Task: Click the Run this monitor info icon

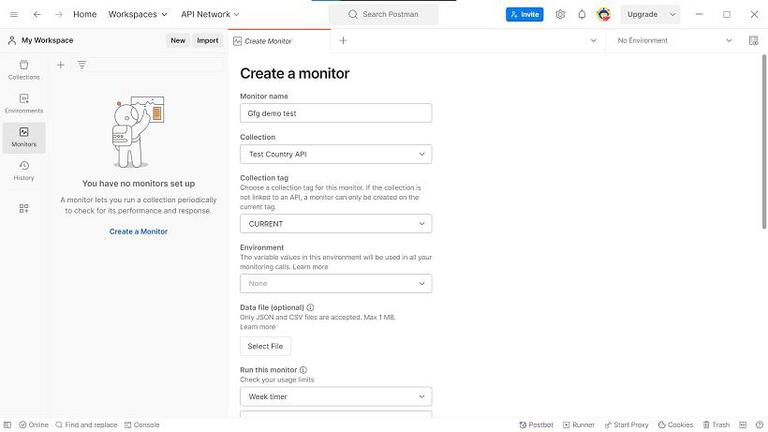Action: pos(303,370)
